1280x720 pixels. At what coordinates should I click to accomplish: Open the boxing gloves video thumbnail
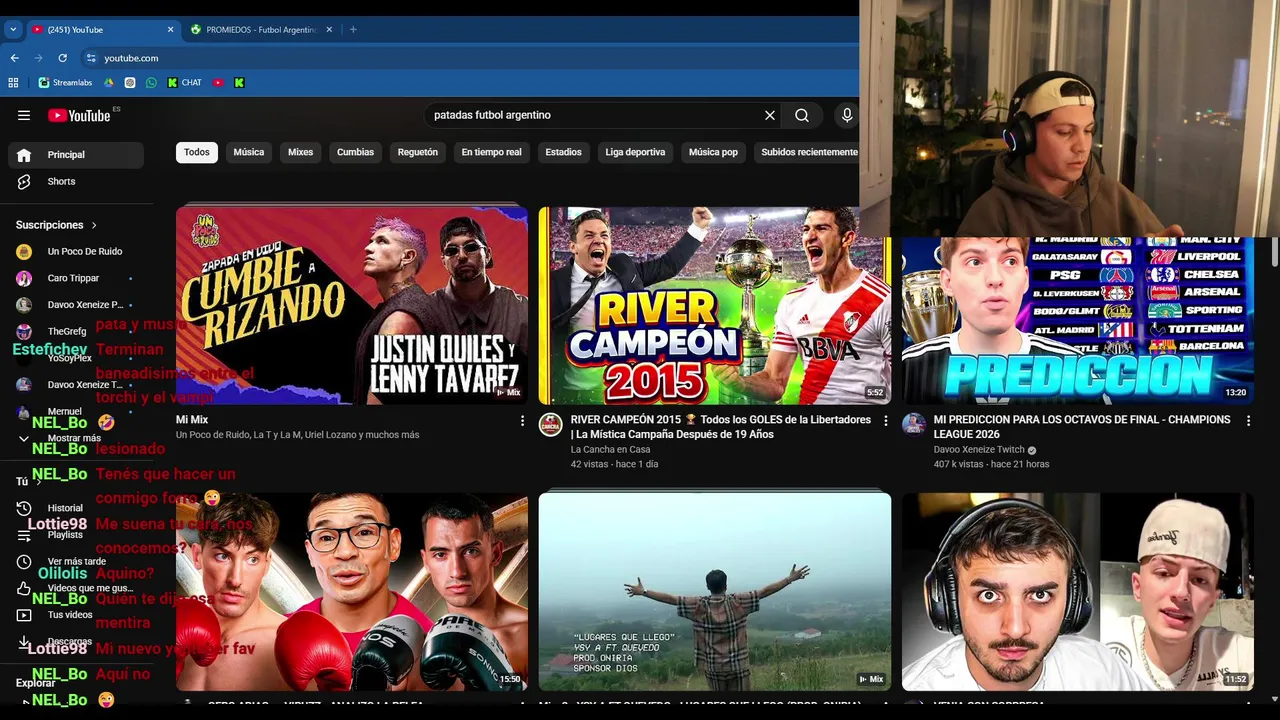352,591
